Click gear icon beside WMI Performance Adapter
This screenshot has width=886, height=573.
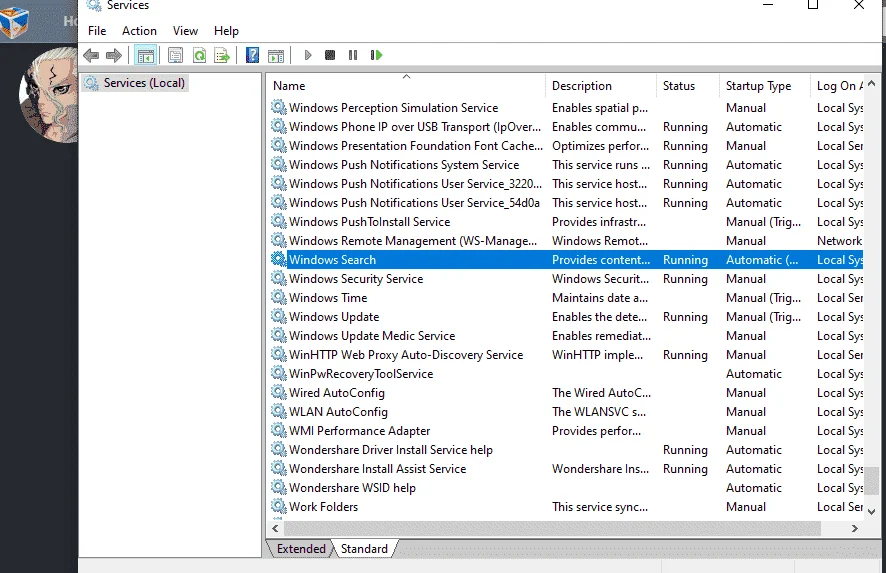point(279,431)
